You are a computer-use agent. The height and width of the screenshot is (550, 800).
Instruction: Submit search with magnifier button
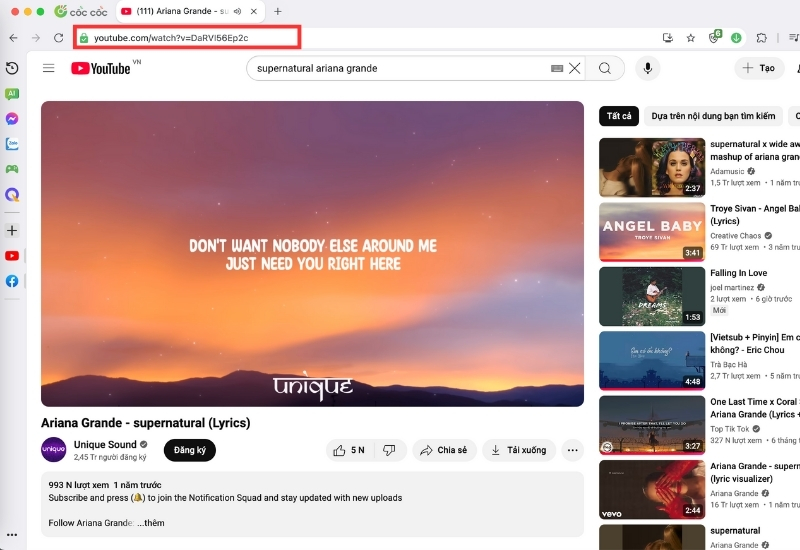tap(605, 68)
